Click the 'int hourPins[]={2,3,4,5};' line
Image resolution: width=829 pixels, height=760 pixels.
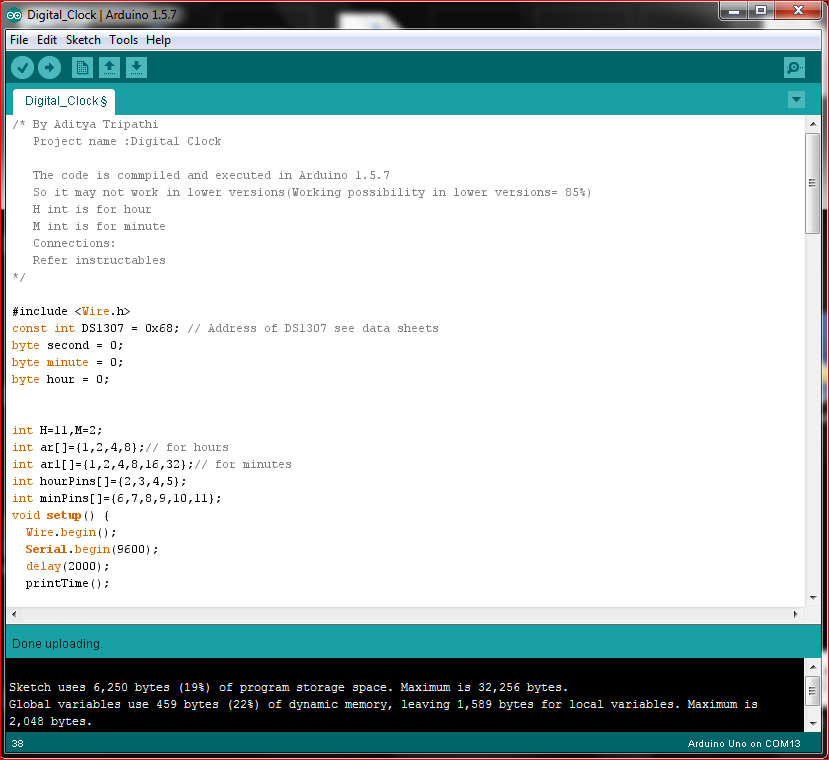(99, 481)
